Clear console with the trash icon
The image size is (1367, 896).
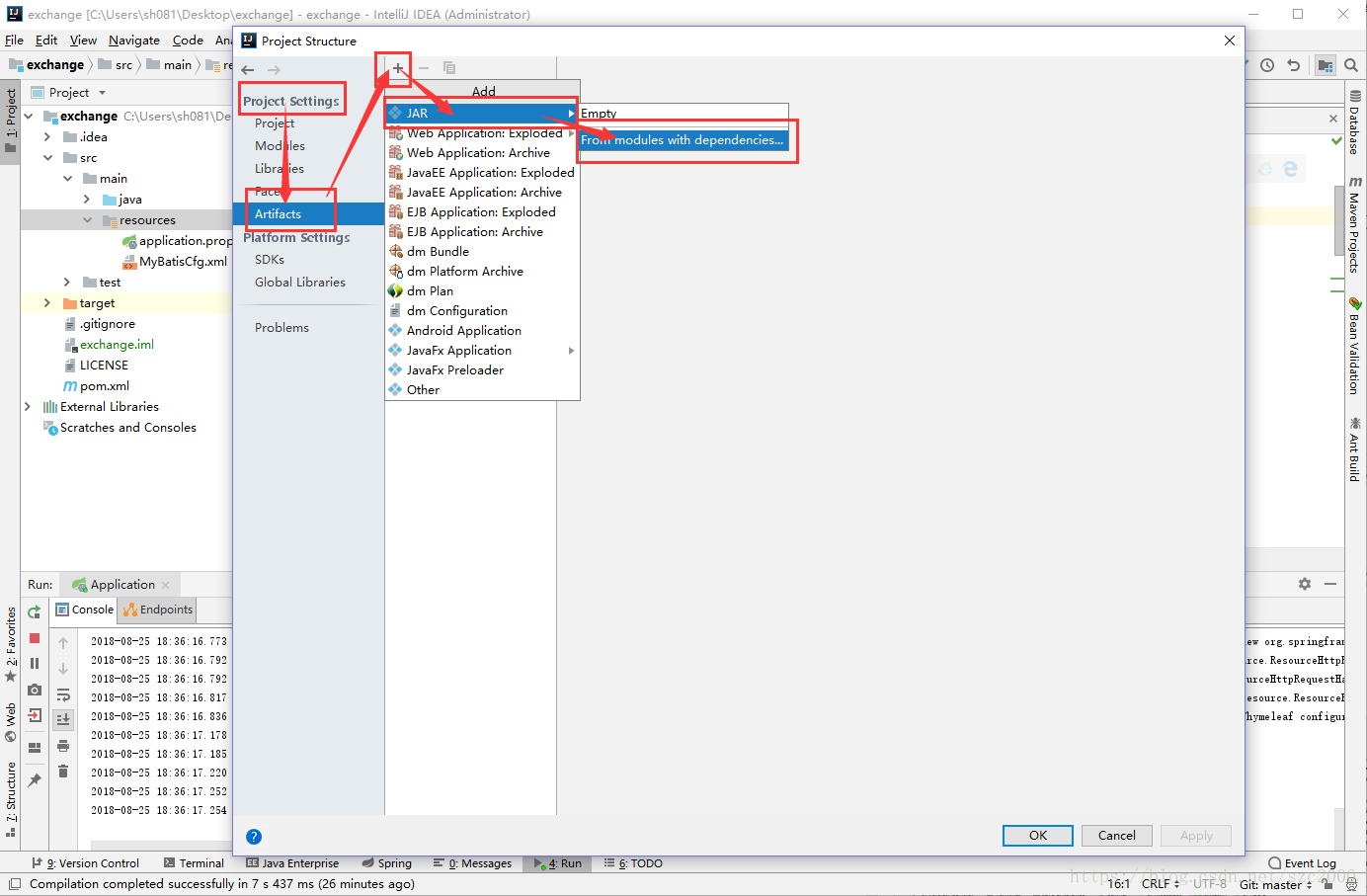[63, 772]
